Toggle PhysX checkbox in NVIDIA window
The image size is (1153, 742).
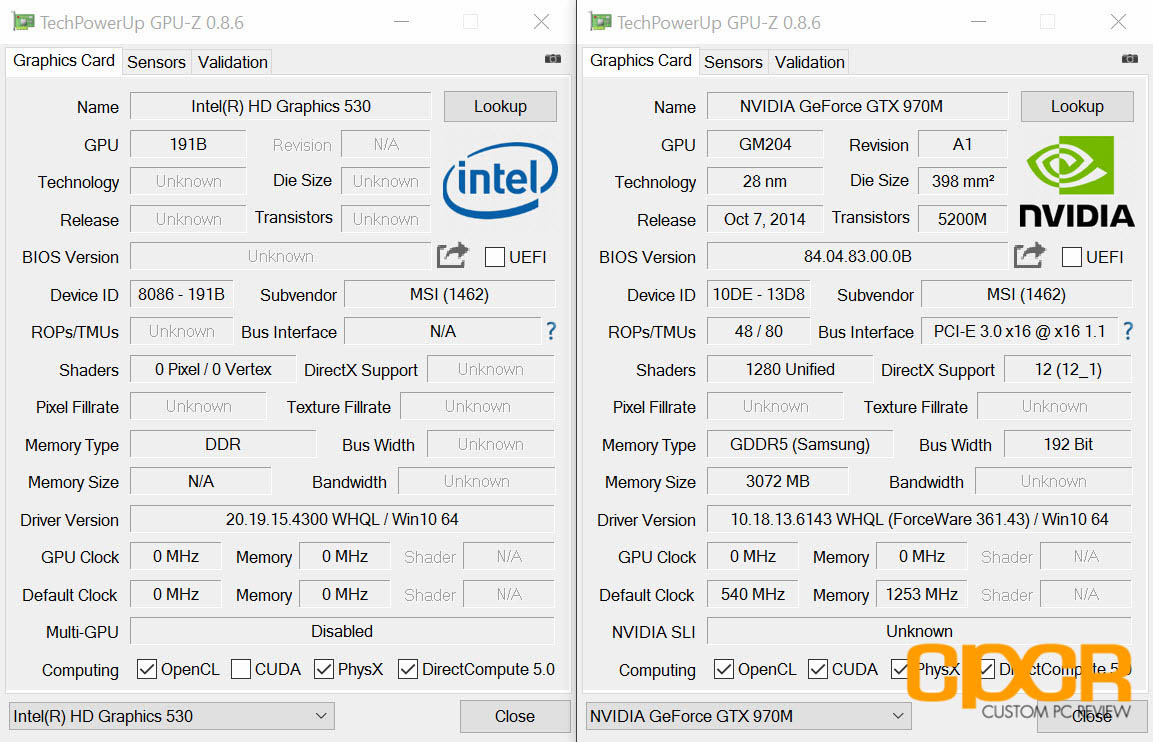(x=900, y=669)
